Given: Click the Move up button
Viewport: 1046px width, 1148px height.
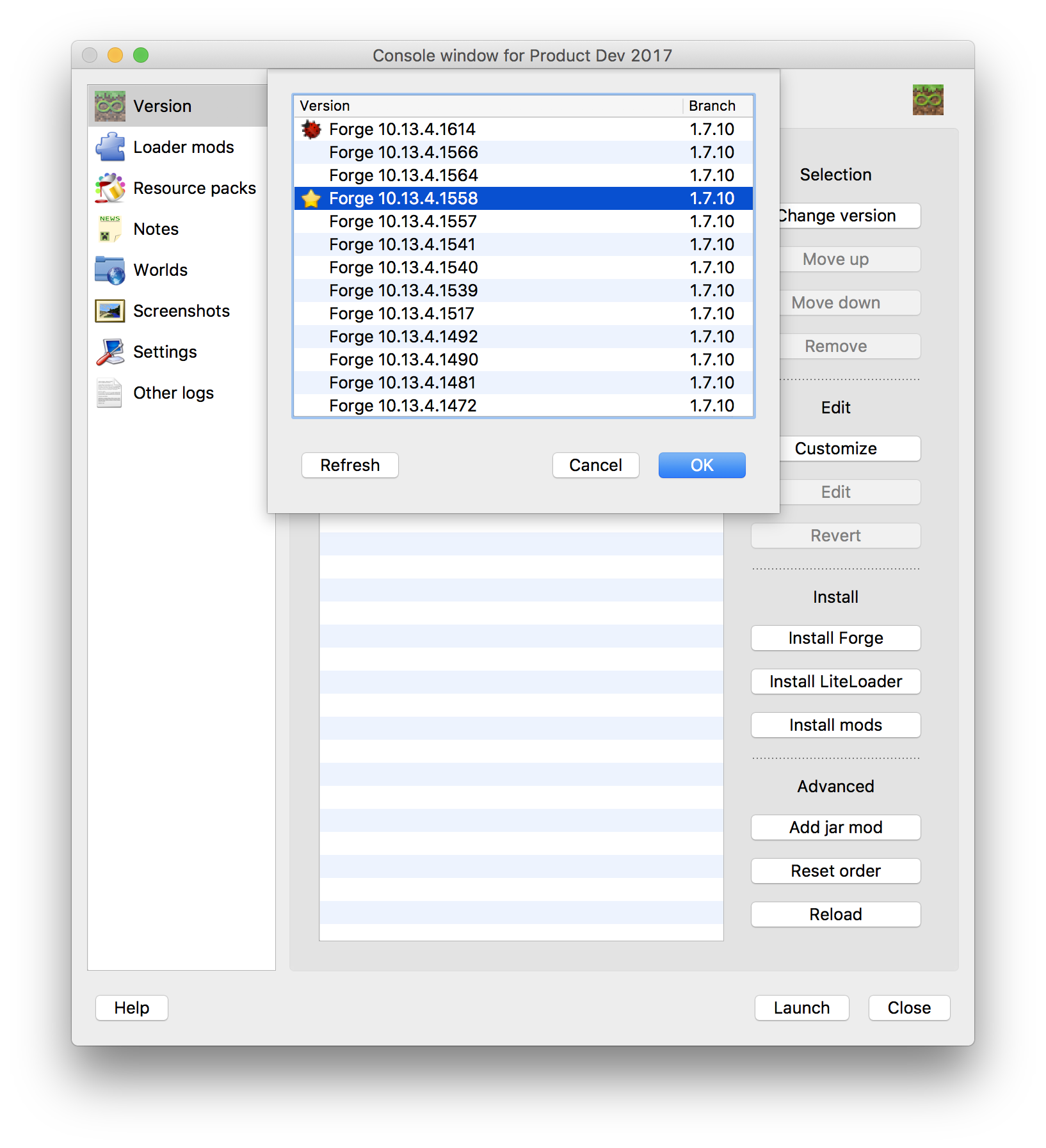Looking at the screenshot, I should click(850, 259).
